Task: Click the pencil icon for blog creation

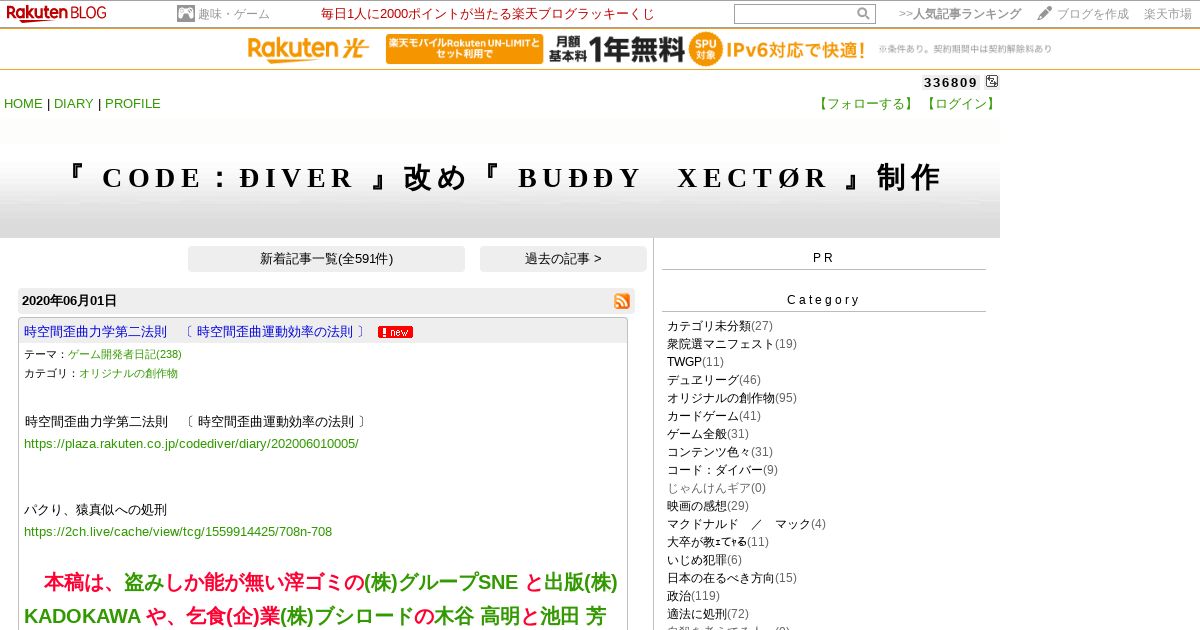Action: click(x=1044, y=14)
